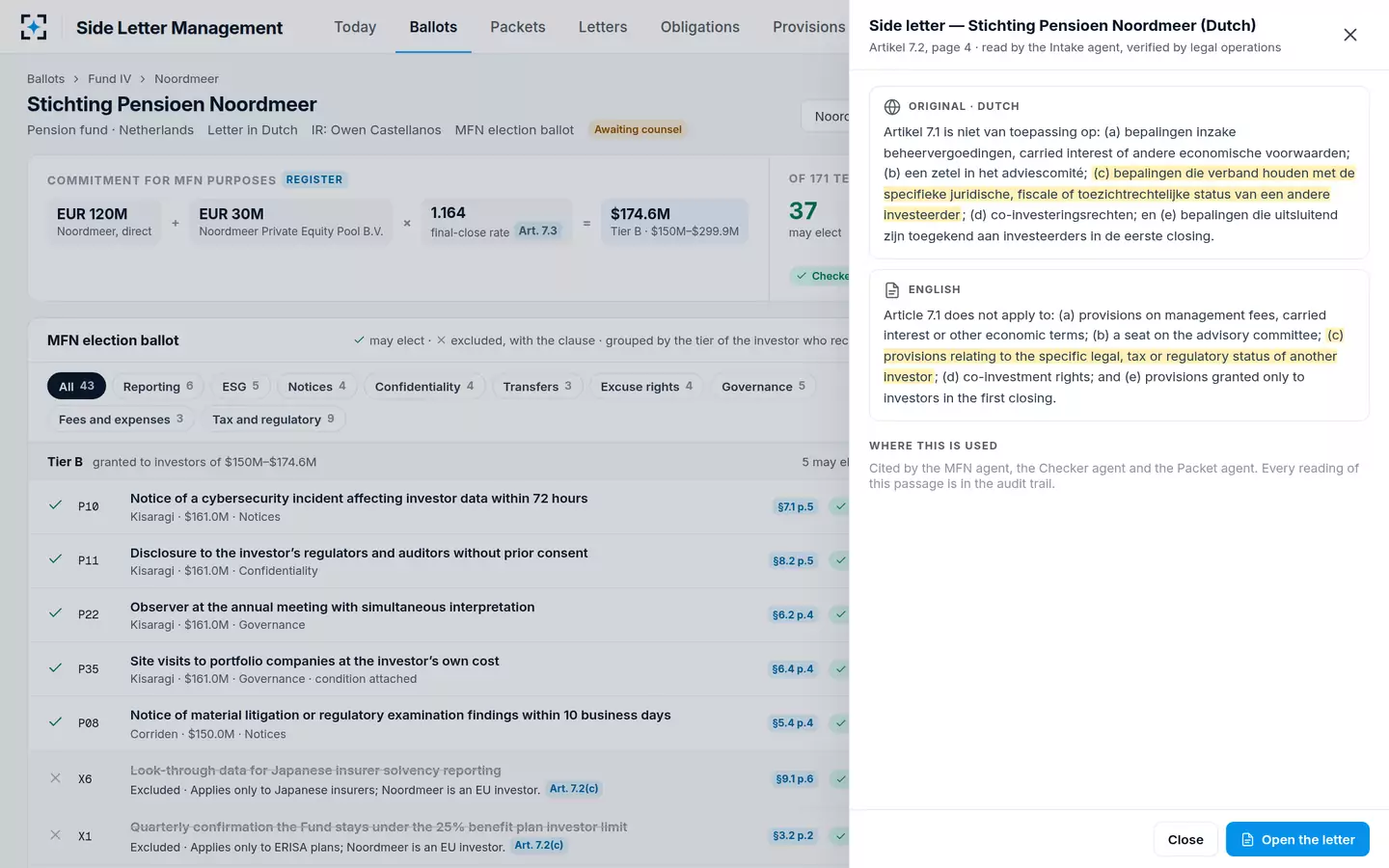Open the Art. 7.3 citation chip
The height and width of the screenshot is (868, 1389).
(x=538, y=231)
